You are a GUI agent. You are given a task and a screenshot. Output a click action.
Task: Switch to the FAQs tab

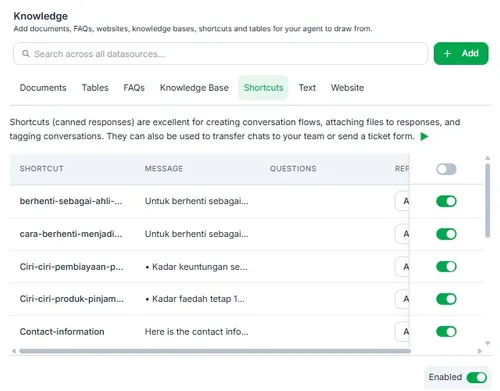134,88
